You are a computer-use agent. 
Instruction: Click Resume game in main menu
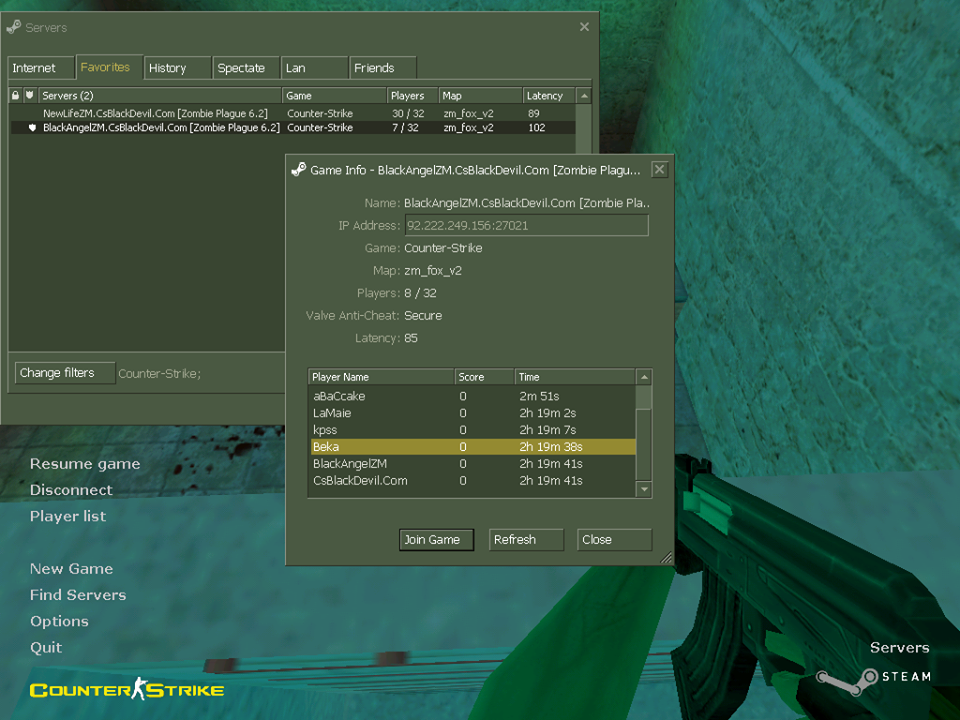click(x=85, y=464)
